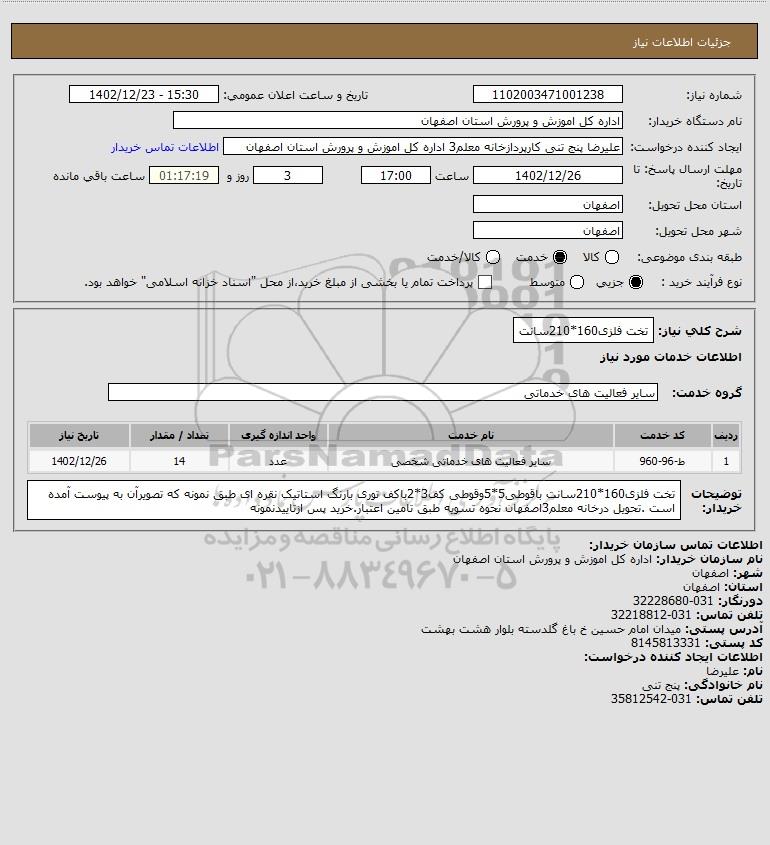Screen dimensions: 770x845
Task: Click the service name cell سایر فعالیت های خدماتی شخصی
Action: (x=470, y=461)
